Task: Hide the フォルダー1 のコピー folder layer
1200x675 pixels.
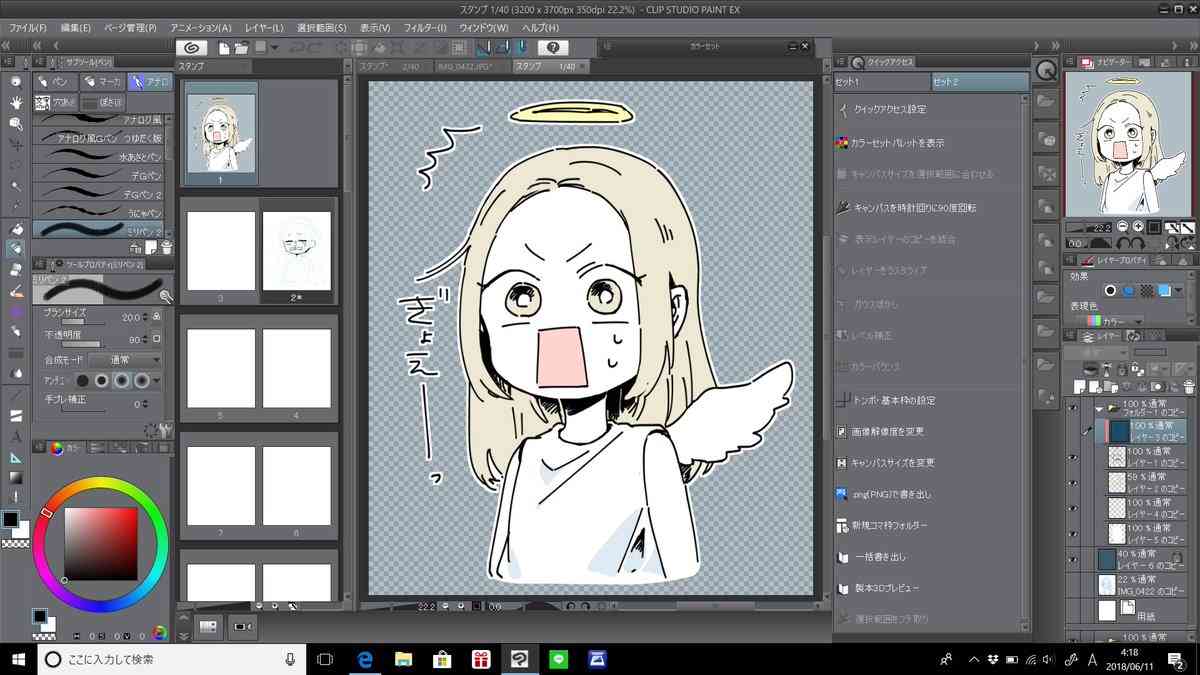Action: click(1072, 408)
